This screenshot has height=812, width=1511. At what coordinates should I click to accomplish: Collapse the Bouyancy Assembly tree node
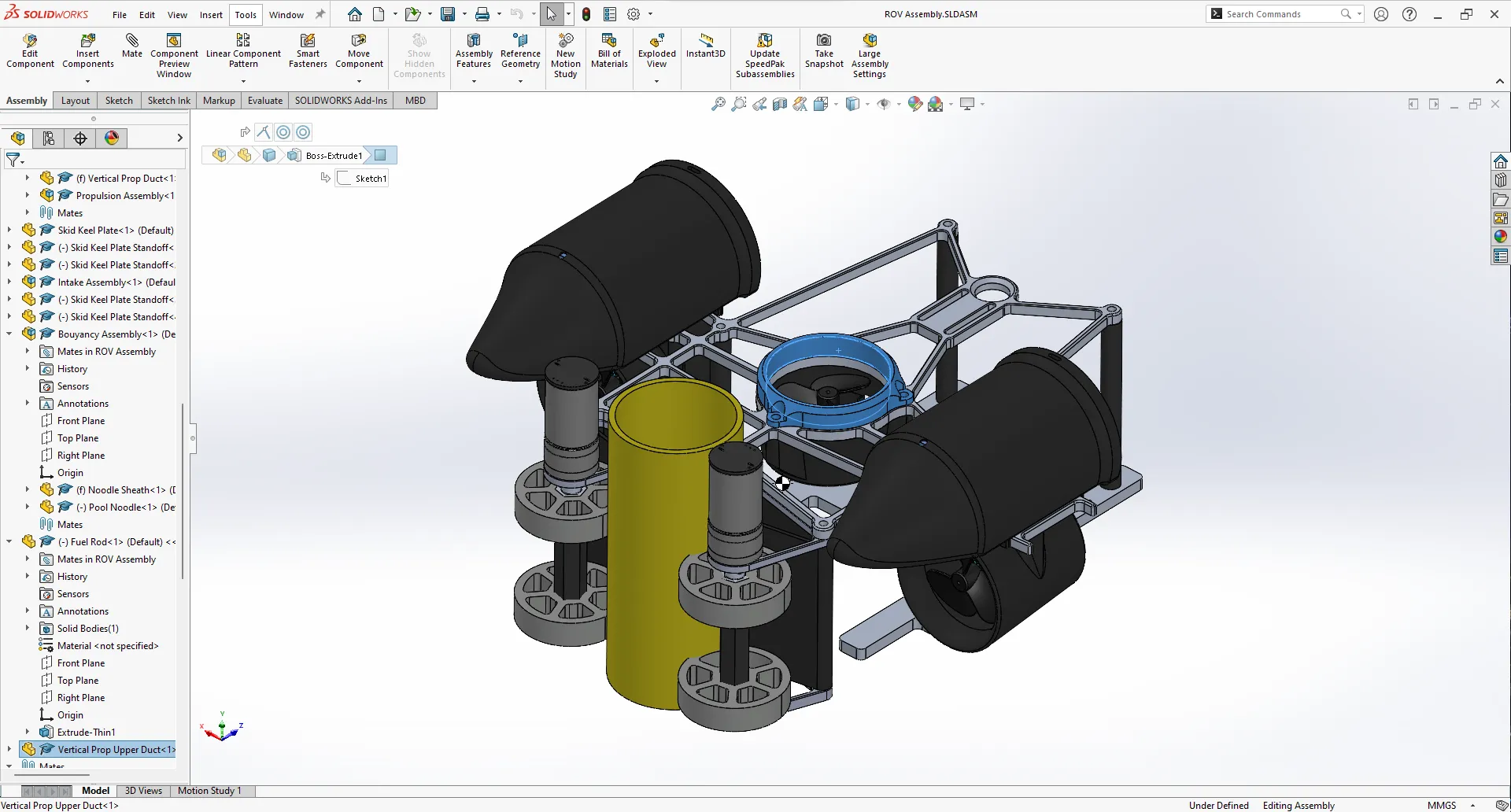pyautogui.click(x=9, y=334)
